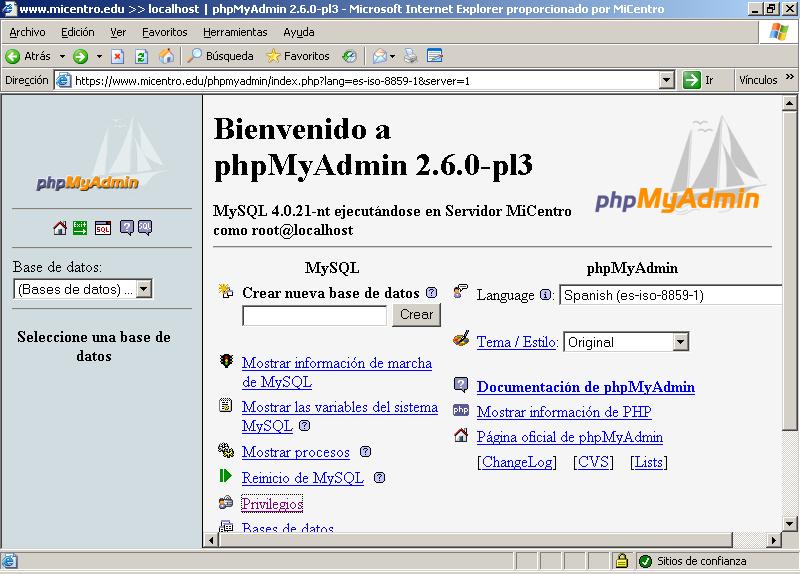Click the Edit page toolbar icon
Screen dimensions: 800x574
pos(435,56)
